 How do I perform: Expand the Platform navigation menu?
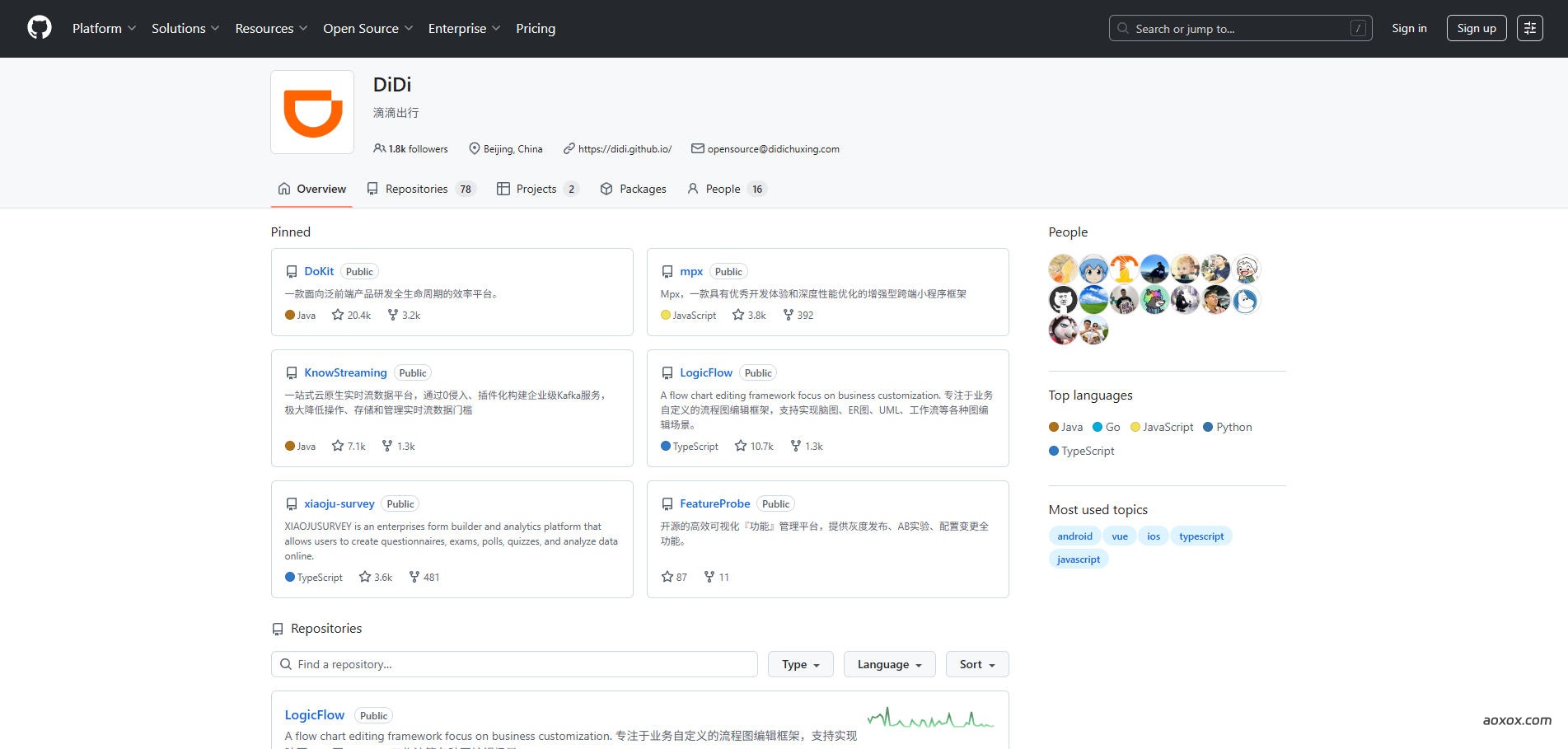[104, 28]
